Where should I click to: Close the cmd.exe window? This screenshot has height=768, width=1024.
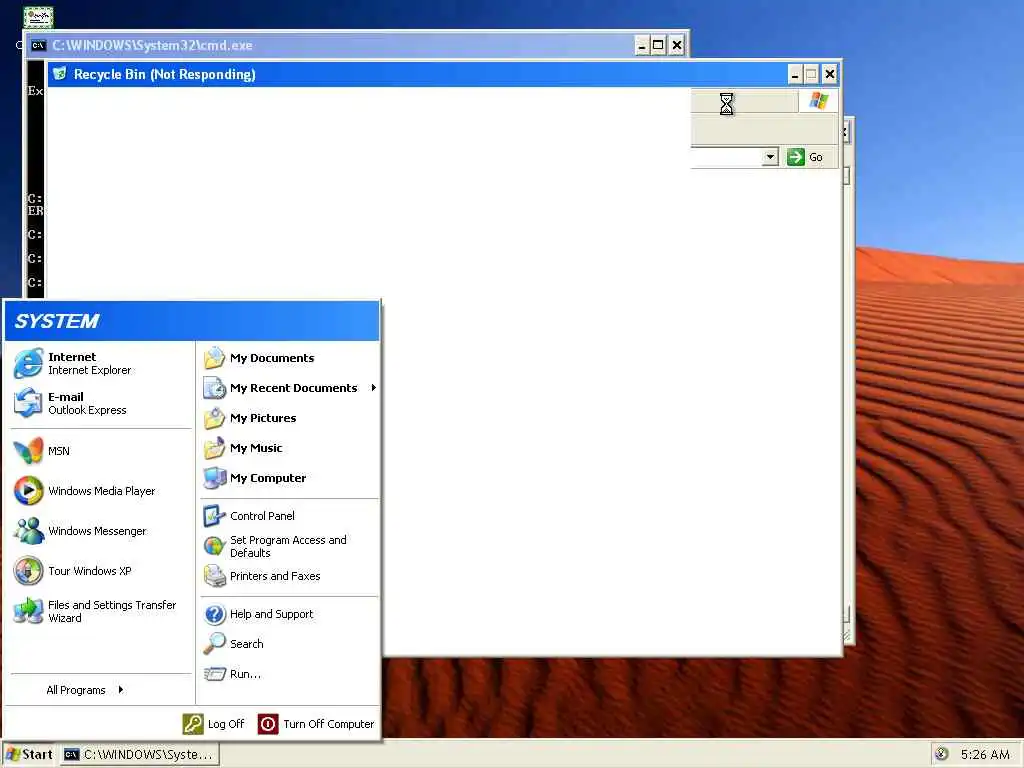[x=677, y=45]
